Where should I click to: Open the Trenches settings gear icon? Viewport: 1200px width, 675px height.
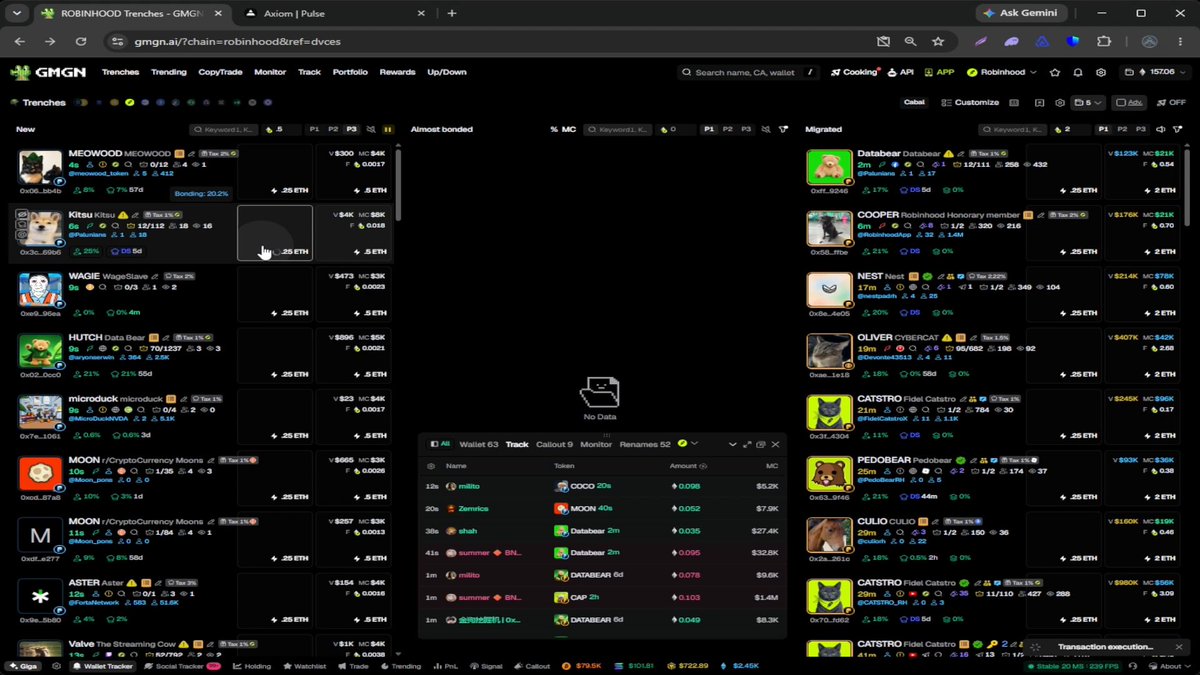click(1060, 102)
